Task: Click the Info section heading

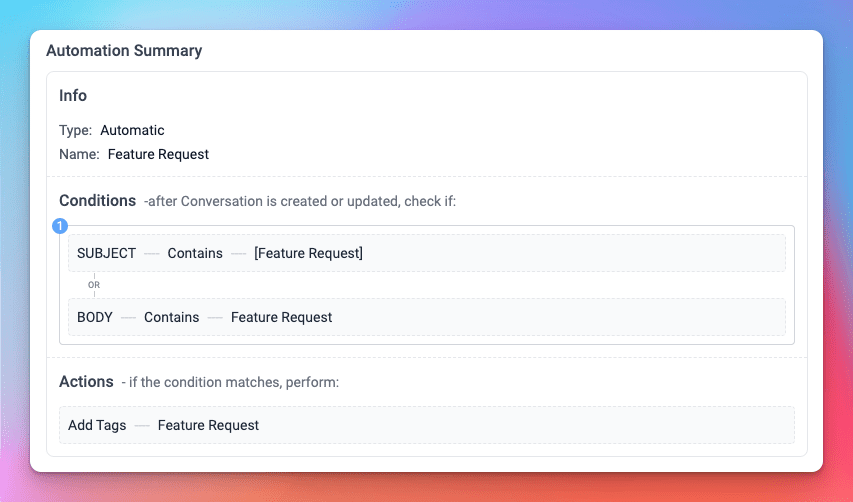Action: pos(73,96)
